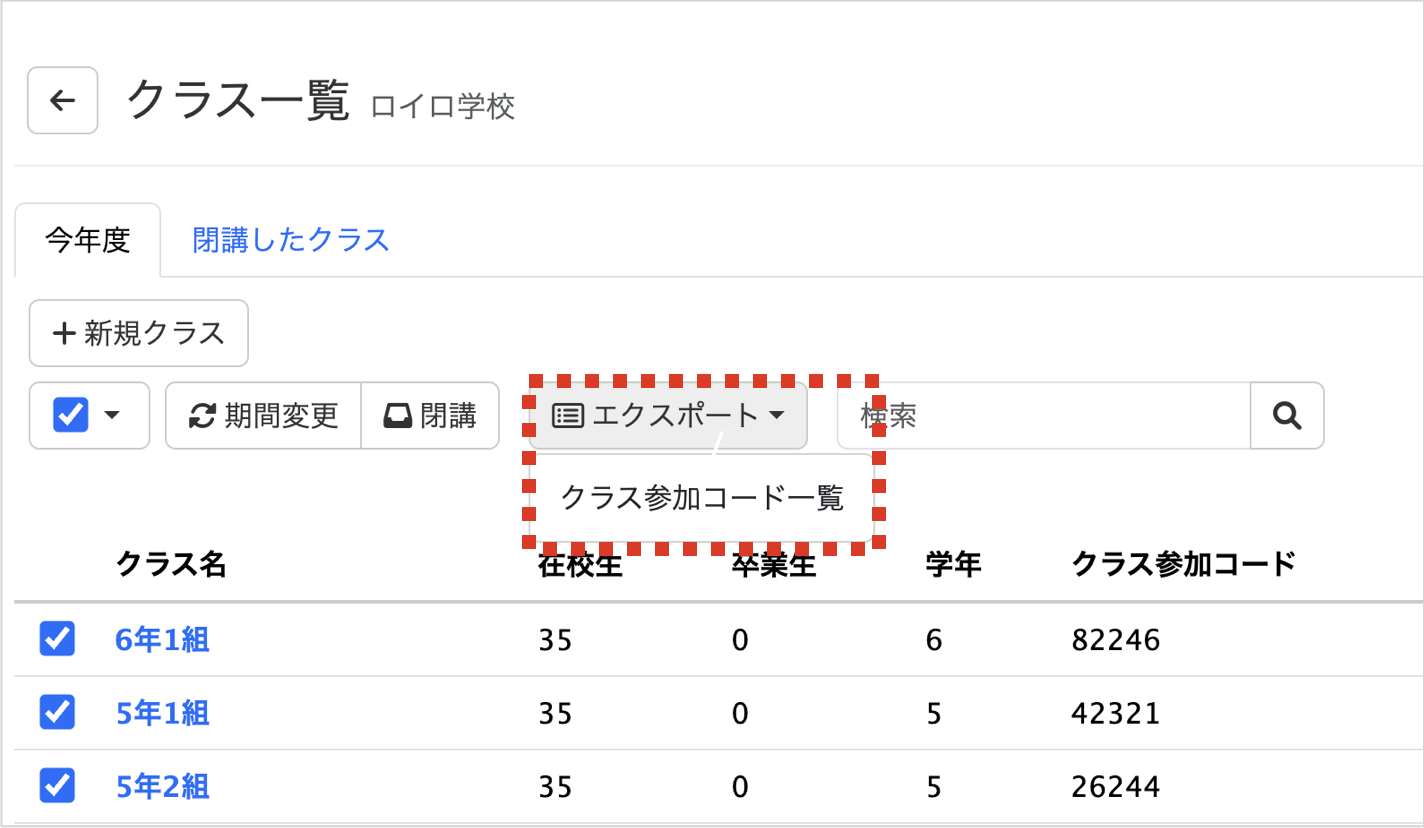
Task: Open the 5年2組 class link
Action: [163, 787]
